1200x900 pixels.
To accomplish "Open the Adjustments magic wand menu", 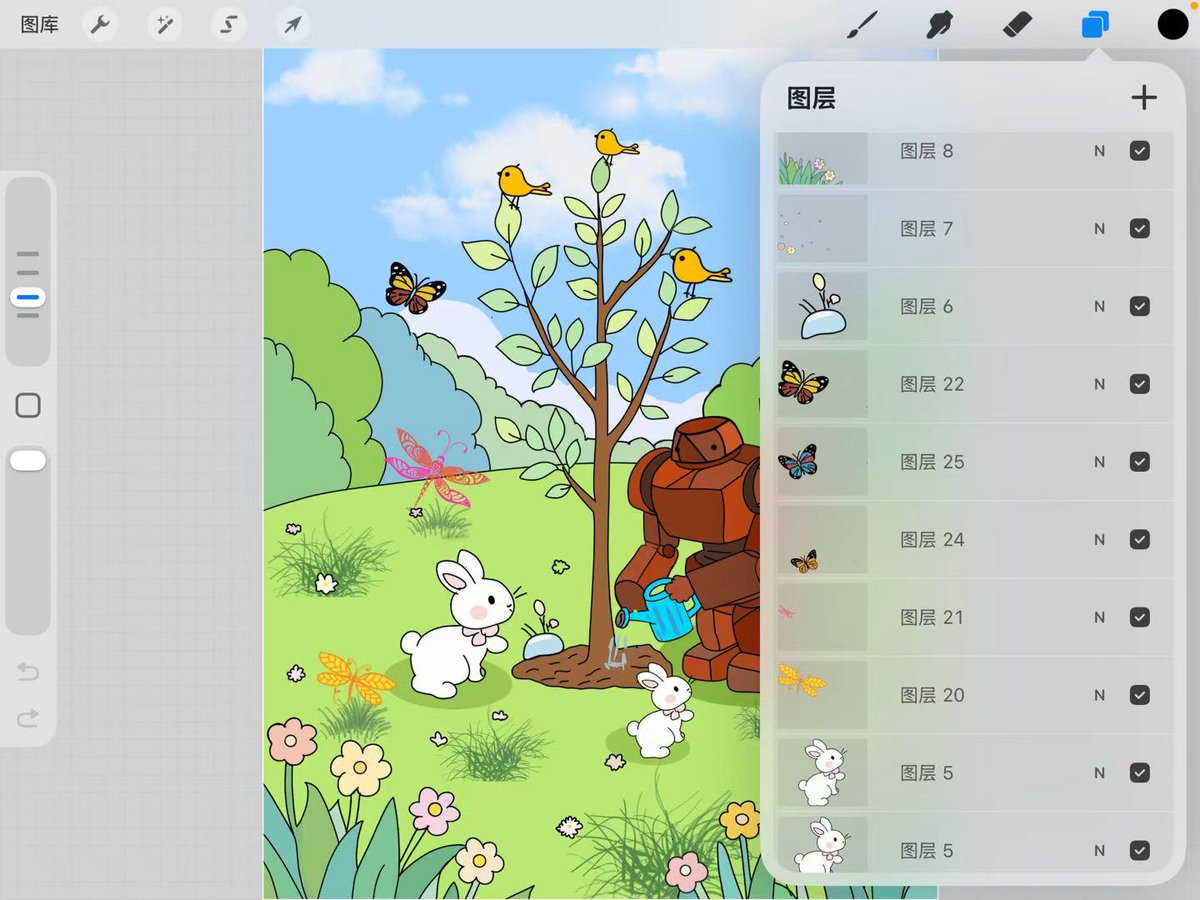I will coord(164,25).
